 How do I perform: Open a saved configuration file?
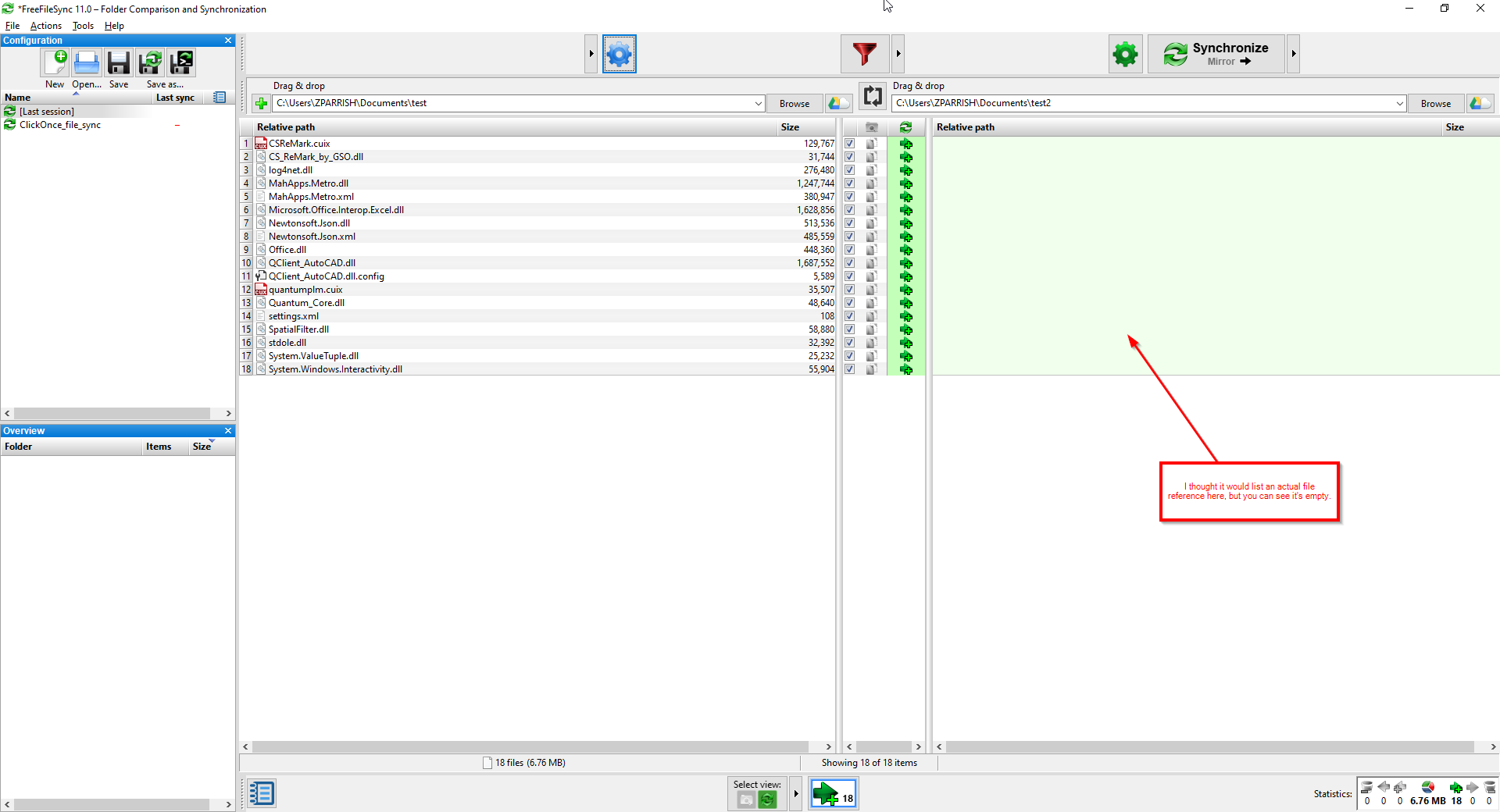coord(87,62)
